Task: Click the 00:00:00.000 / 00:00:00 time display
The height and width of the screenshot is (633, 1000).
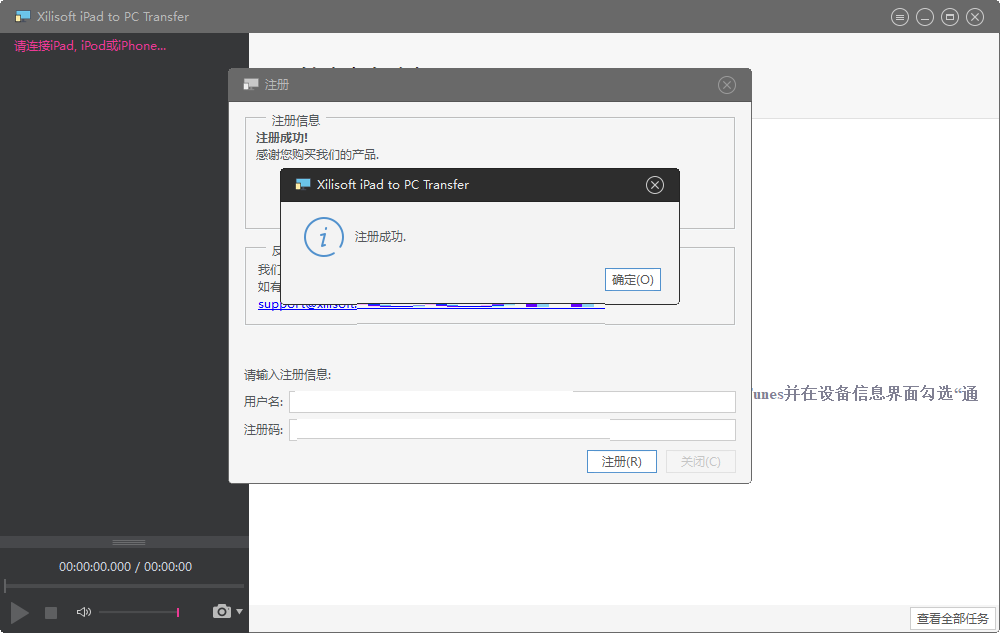Action: [x=126, y=567]
